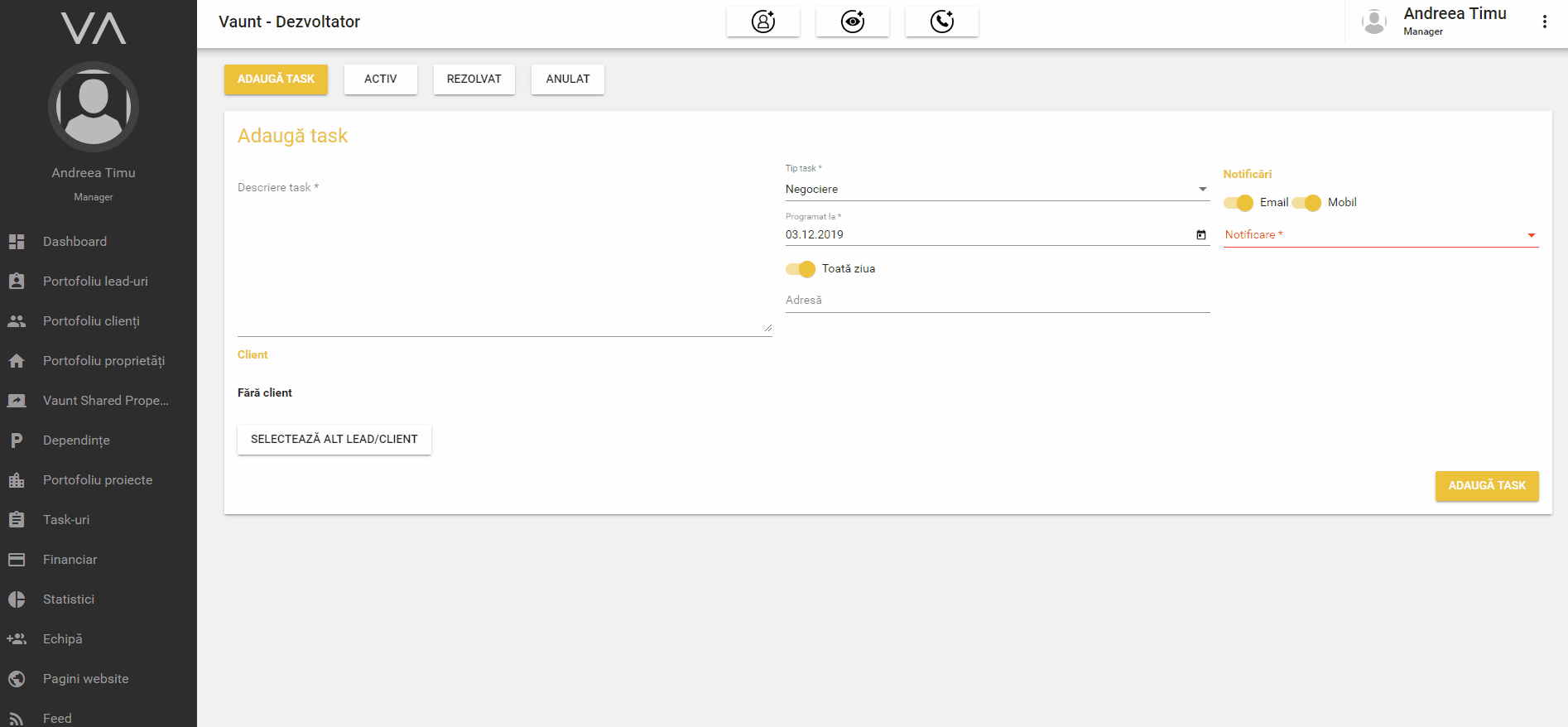The height and width of the screenshot is (727, 1568).
Task: Click the add contact icon in header
Action: coord(762,22)
